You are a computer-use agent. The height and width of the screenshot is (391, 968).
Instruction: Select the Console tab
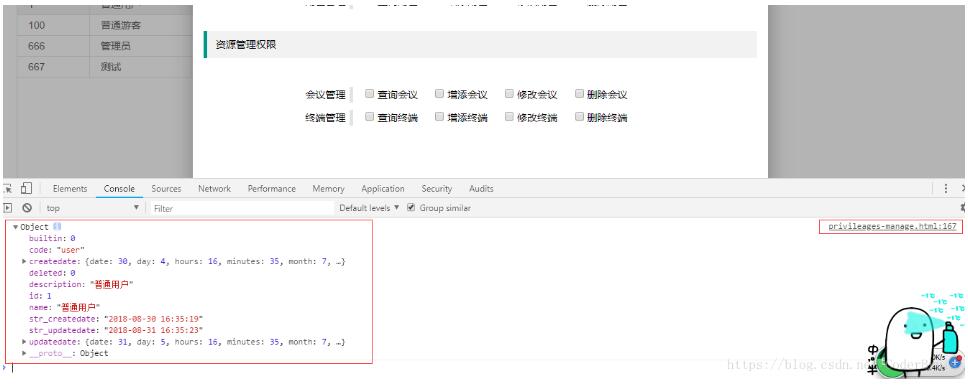(119, 189)
